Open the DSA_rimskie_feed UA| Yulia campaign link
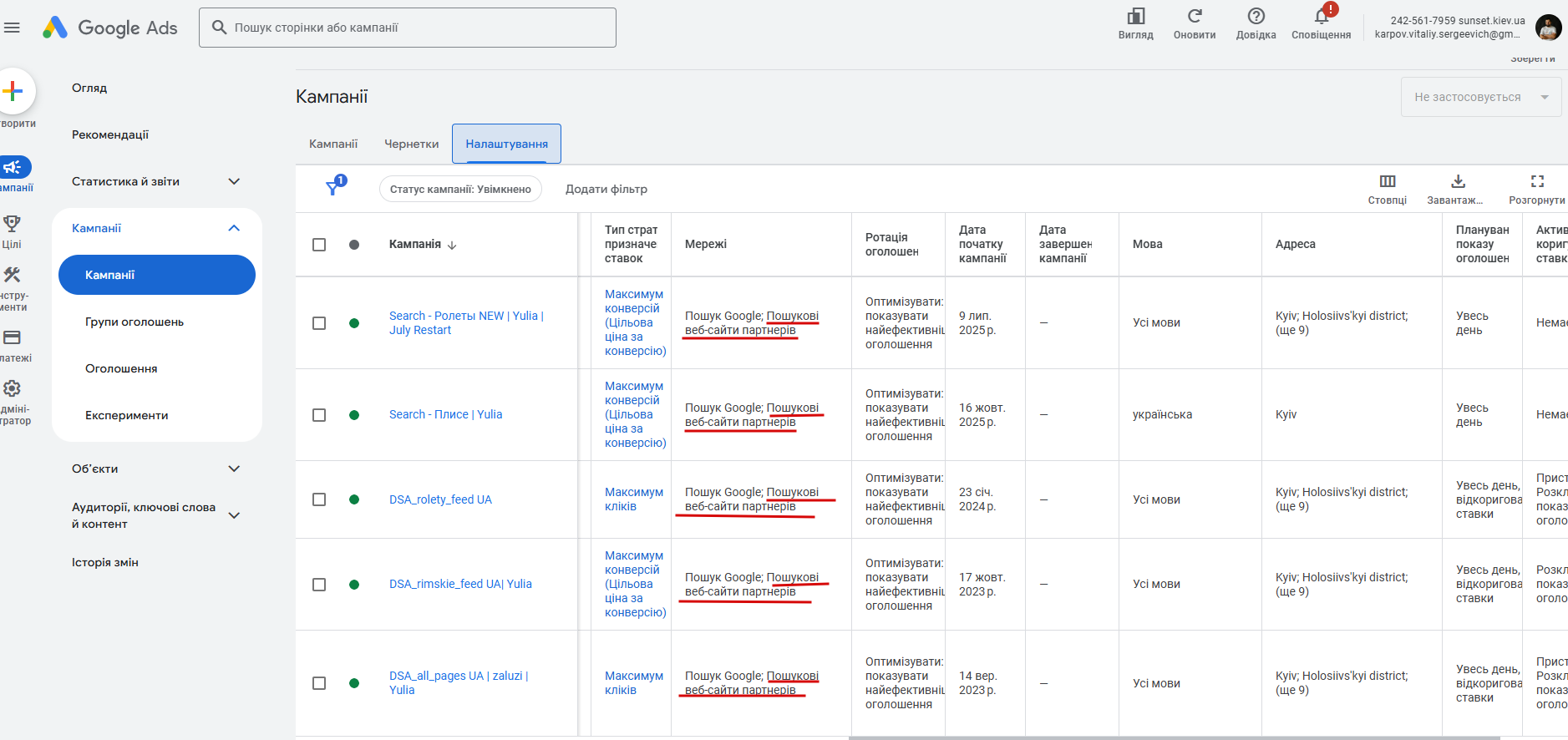Image resolution: width=1568 pixels, height=740 pixels. point(460,584)
